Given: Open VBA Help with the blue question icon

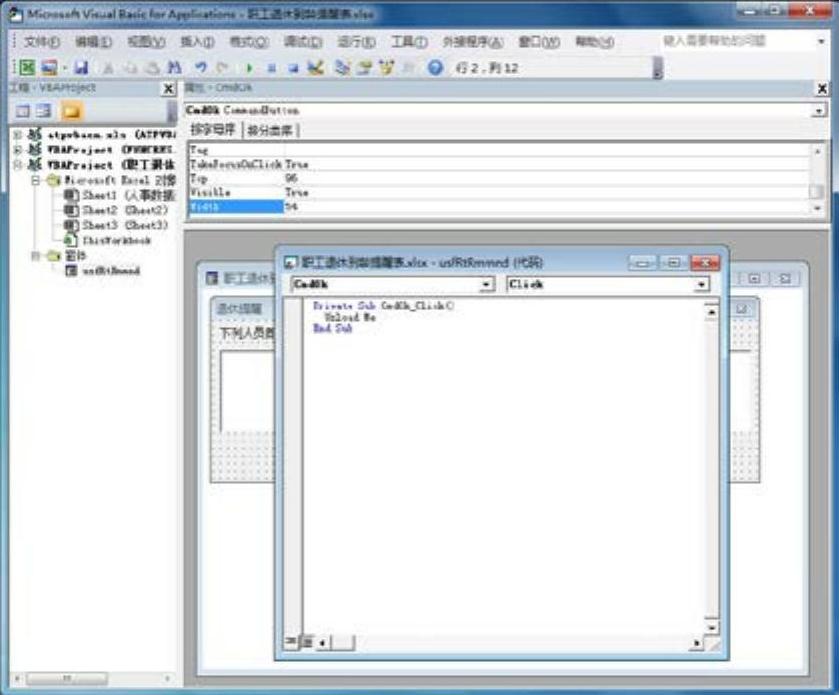Looking at the screenshot, I should [436, 67].
